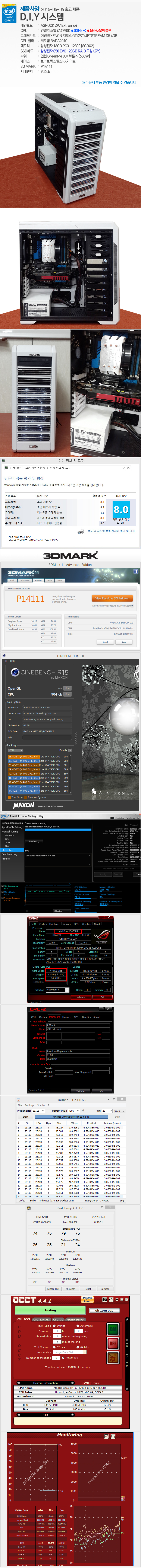Switch to the Basic tab in 3DMark 11
Screen dimensions: 141x1568
coord(12,581)
